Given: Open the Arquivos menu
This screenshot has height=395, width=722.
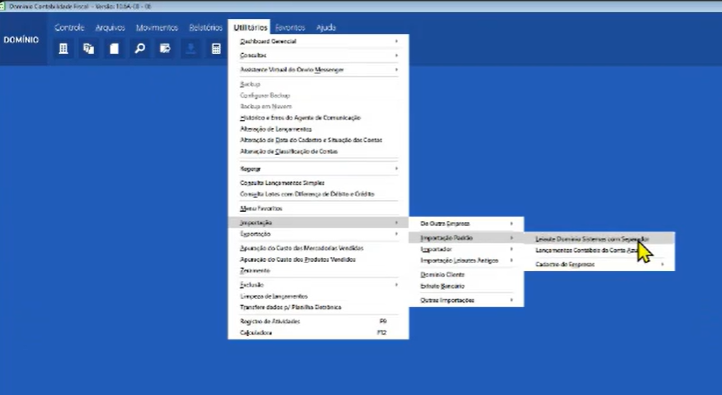Looking at the screenshot, I should pos(110,28).
